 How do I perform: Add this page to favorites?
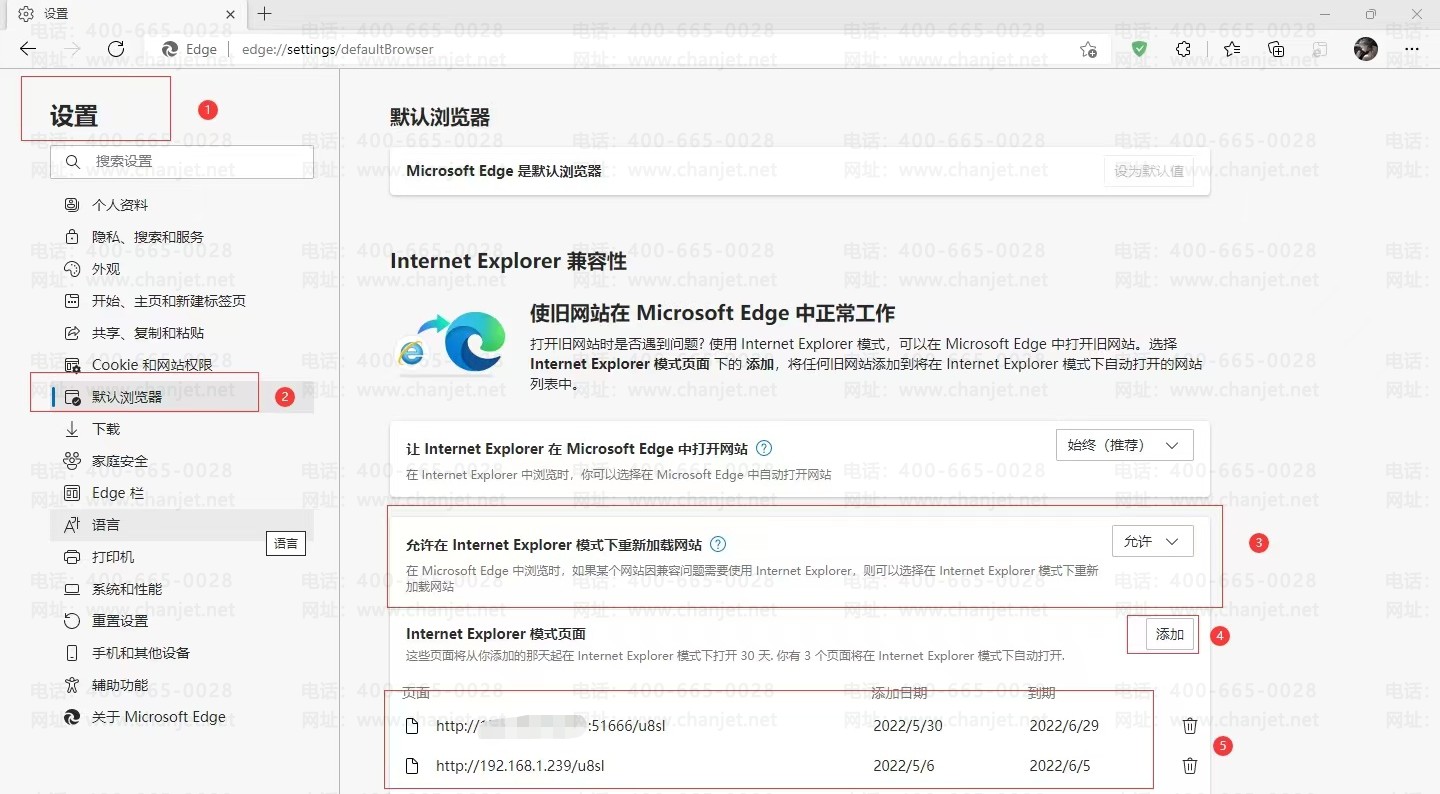[1089, 49]
